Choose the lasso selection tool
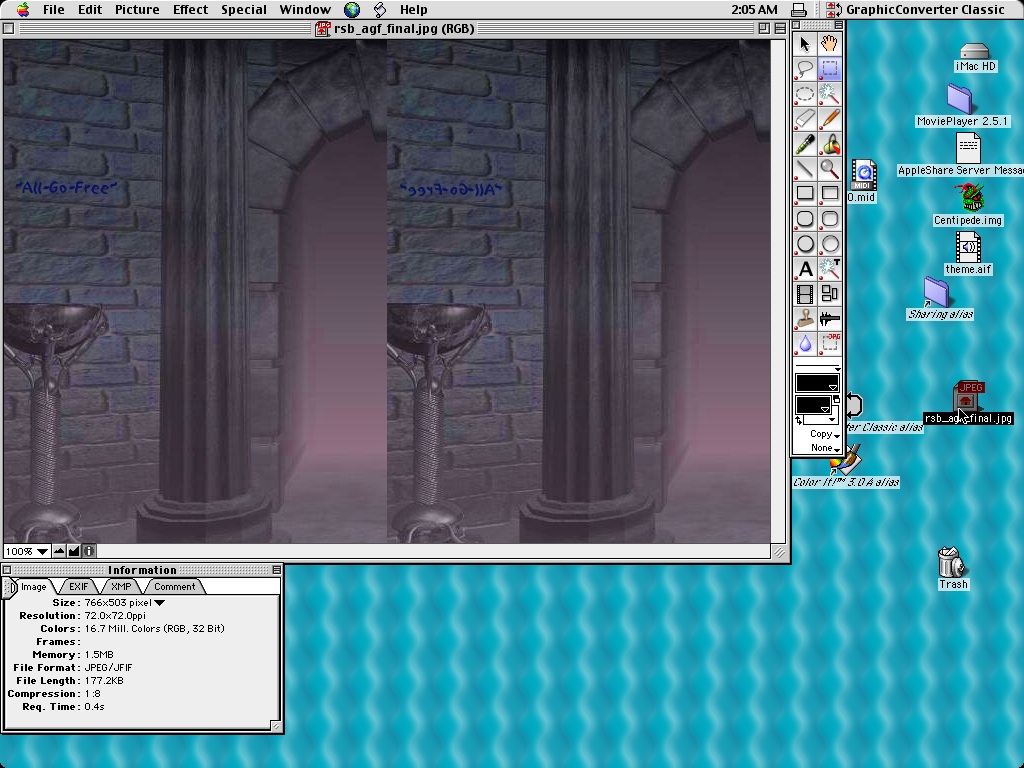Screen dimensions: 1024x768 pos(805,69)
